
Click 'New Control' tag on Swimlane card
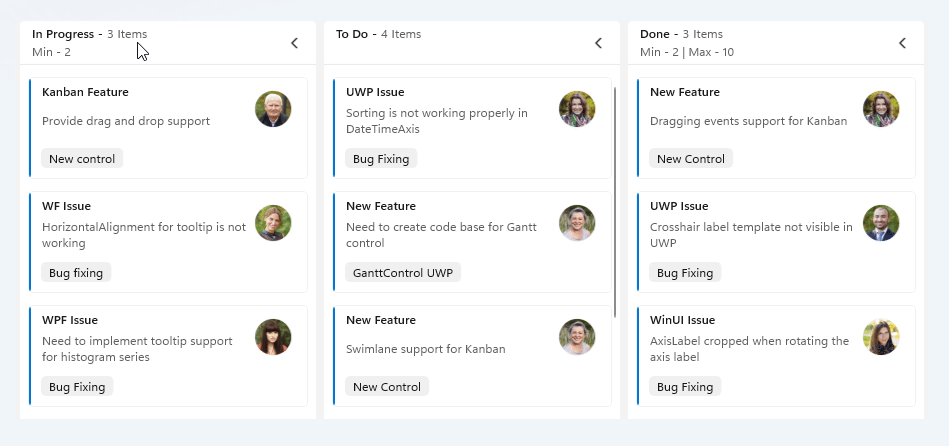click(x=387, y=387)
